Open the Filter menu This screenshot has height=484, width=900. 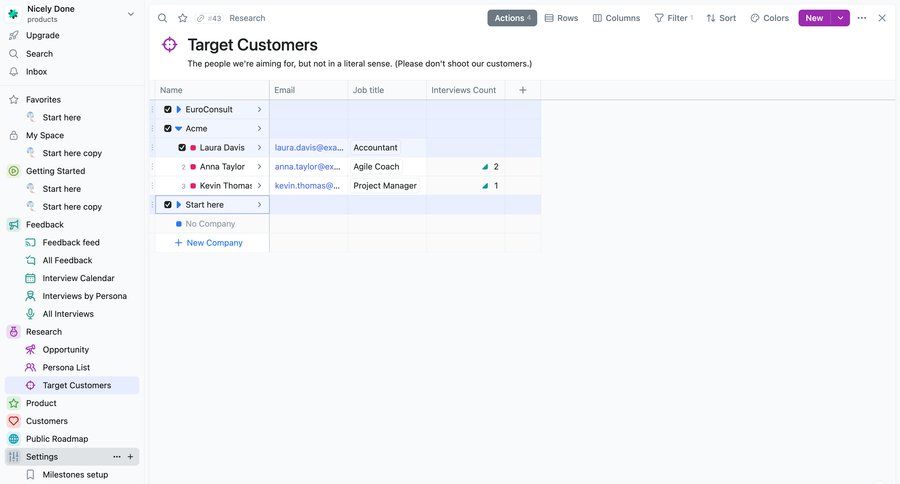(674, 18)
